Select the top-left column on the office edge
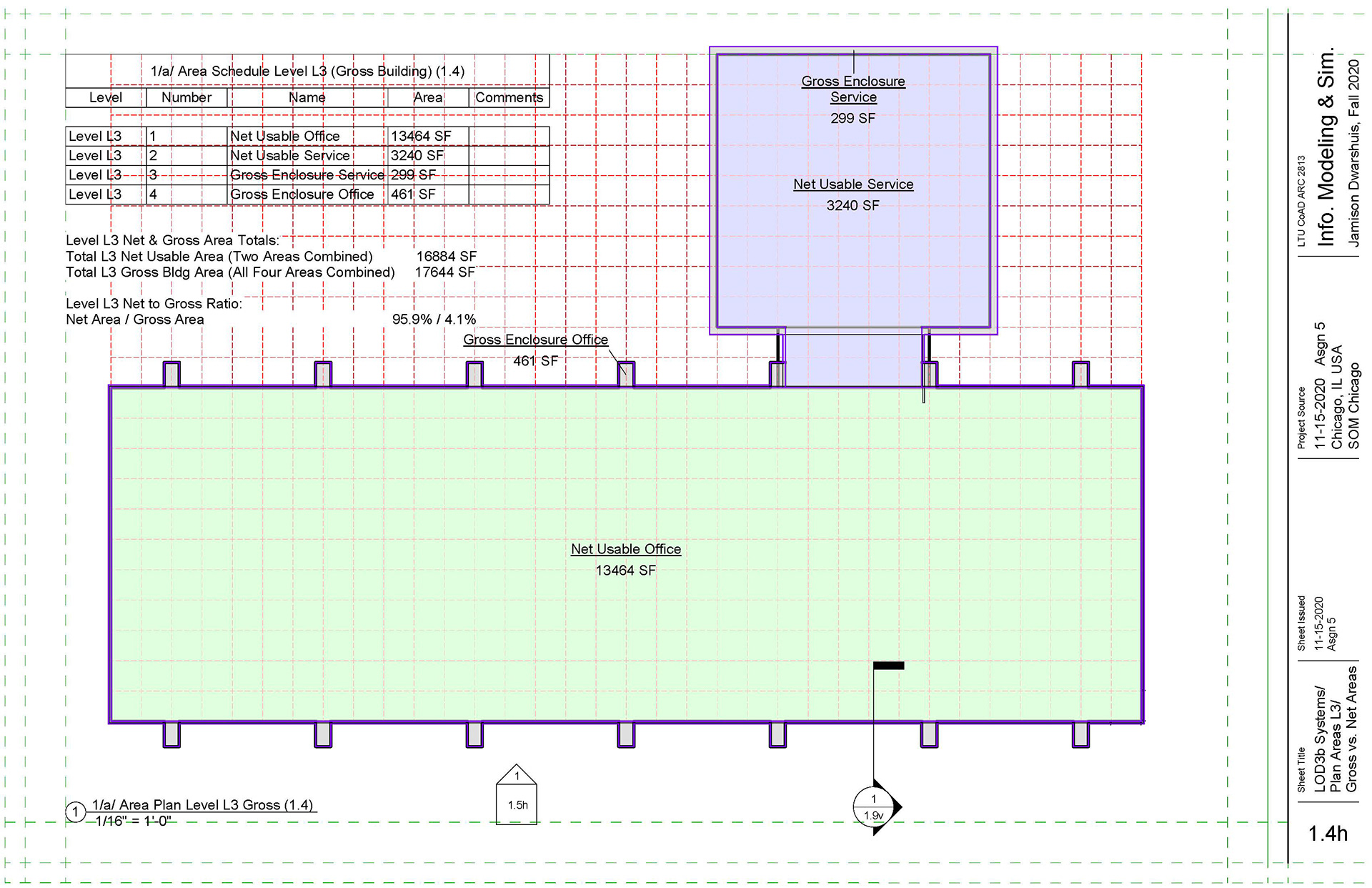This screenshot has height=888, width=1372. click(171, 374)
